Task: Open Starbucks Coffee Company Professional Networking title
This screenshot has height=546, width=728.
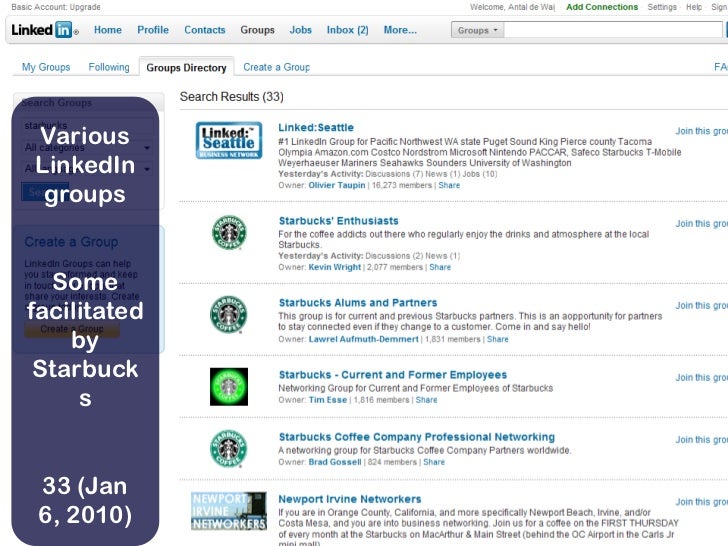Action: 416,437
